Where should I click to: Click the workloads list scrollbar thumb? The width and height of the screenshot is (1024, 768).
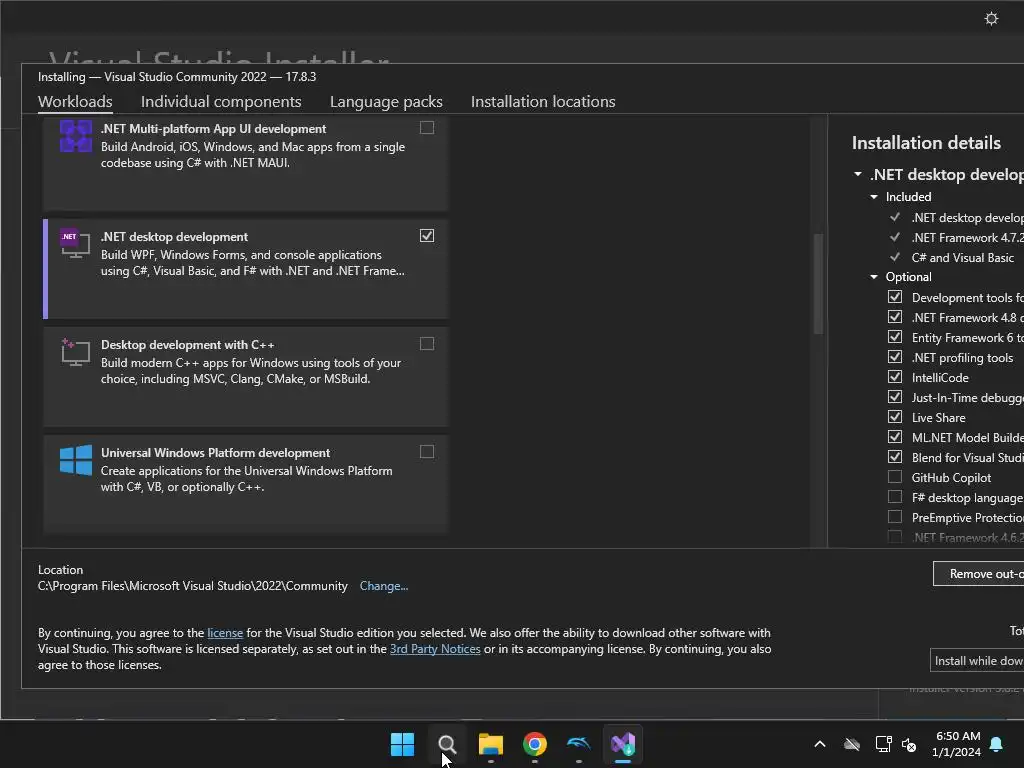pyautogui.click(x=818, y=283)
